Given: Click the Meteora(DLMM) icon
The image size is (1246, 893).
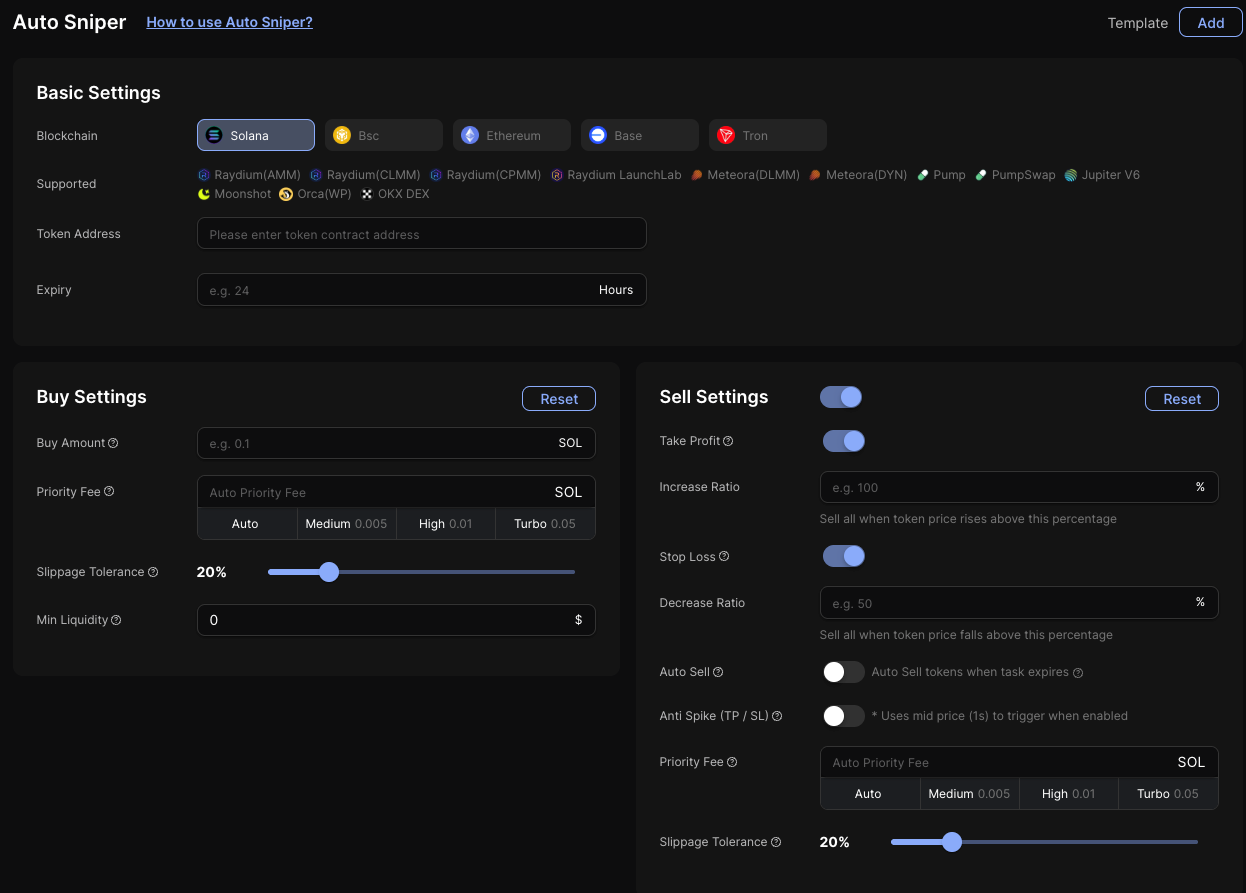Looking at the screenshot, I should point(697,175).
